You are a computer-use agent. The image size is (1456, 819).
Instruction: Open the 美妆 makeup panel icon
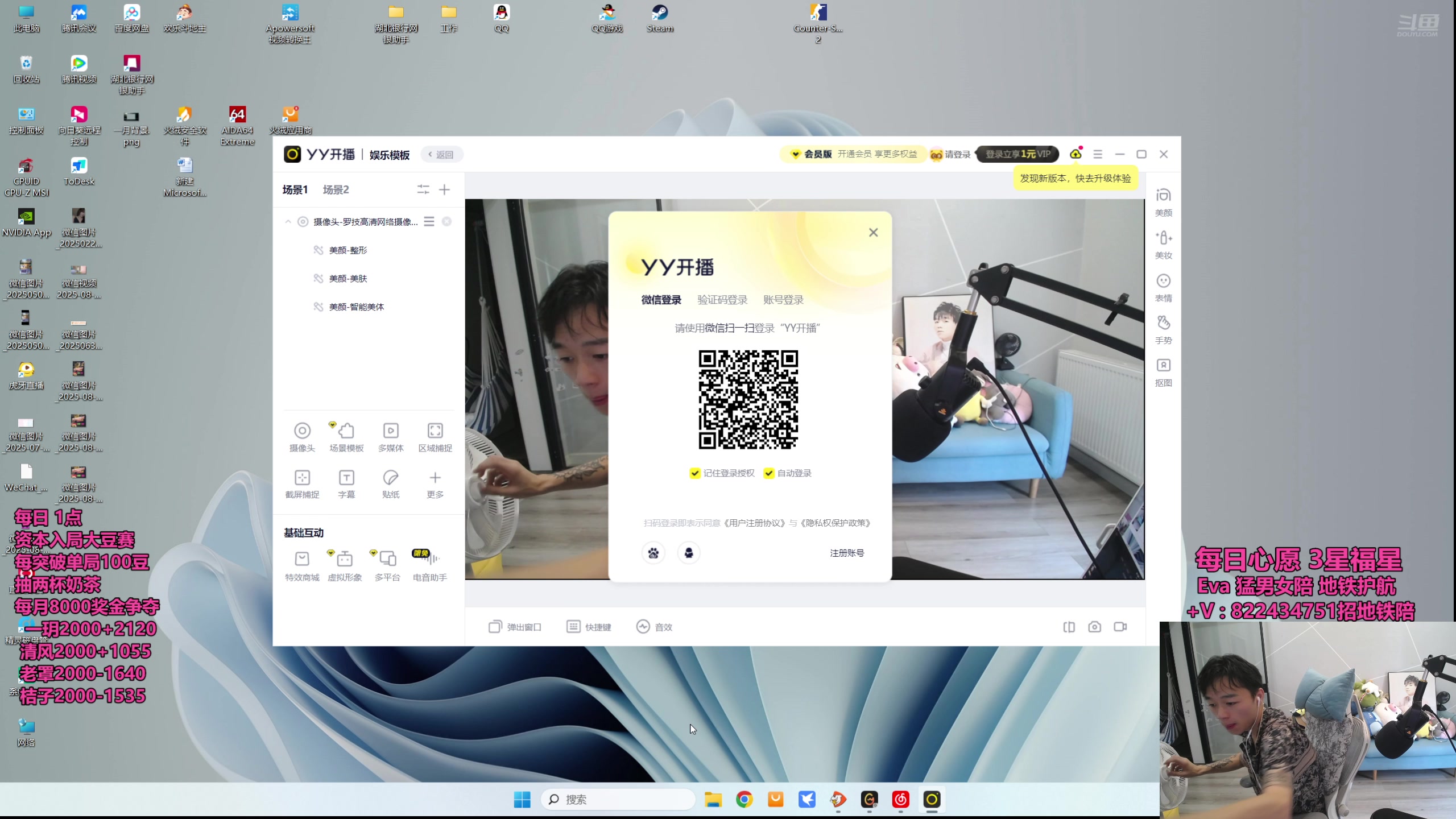coord(1163,245)
